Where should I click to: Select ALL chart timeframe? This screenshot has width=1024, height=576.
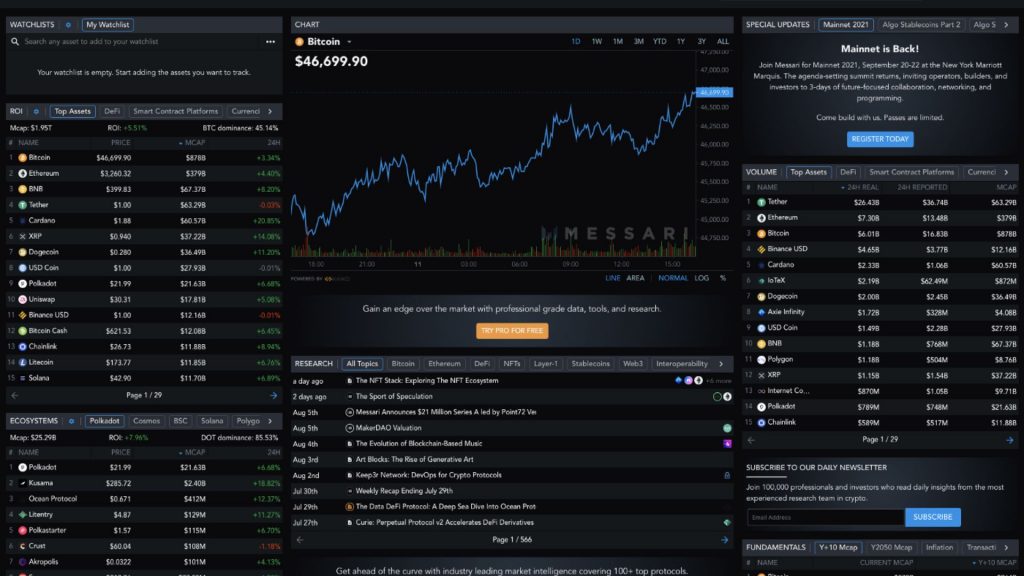[723, 42]
